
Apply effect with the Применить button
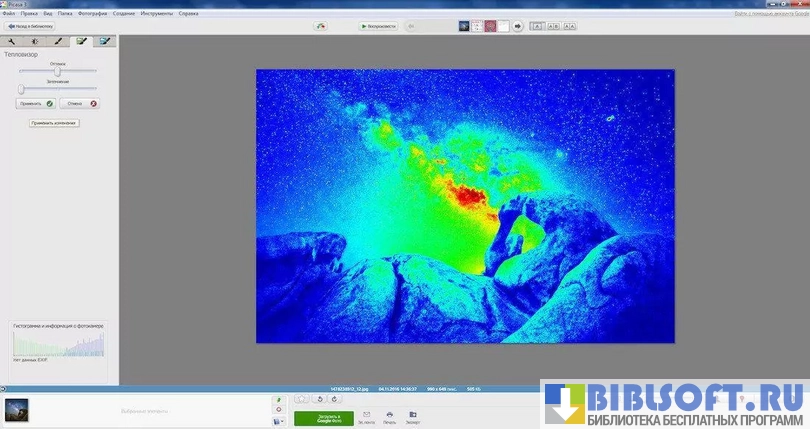(x=36, y=103)
